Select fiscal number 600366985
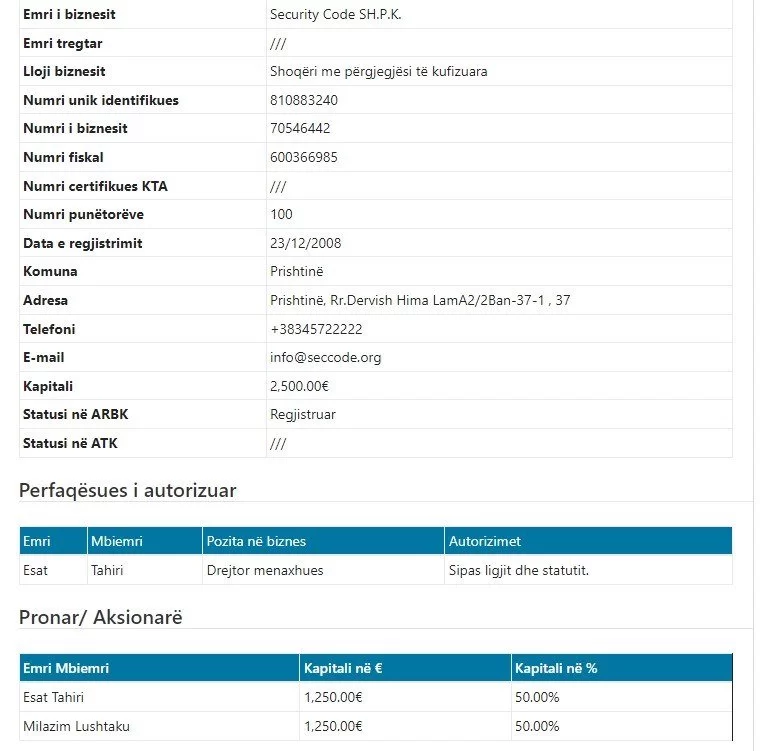Viewport: 760px width, 751px height. (x=304, y=158)
